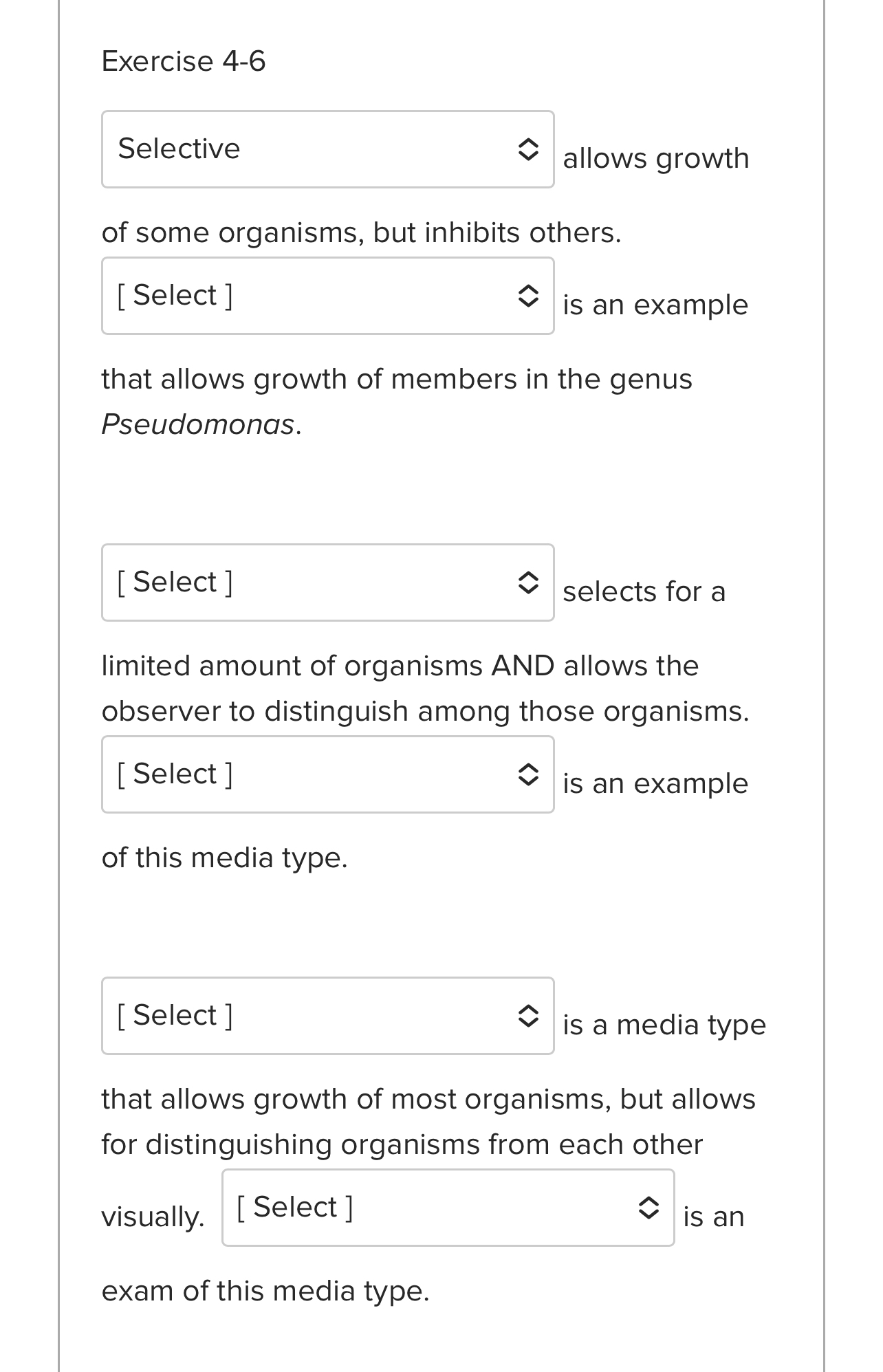Image resolution: width=883 pixels, height=1372 pixels.
Task: Click the chevron arrows beside 'is a media type'
Action: pyautogui.click(x=527, y=1016)
